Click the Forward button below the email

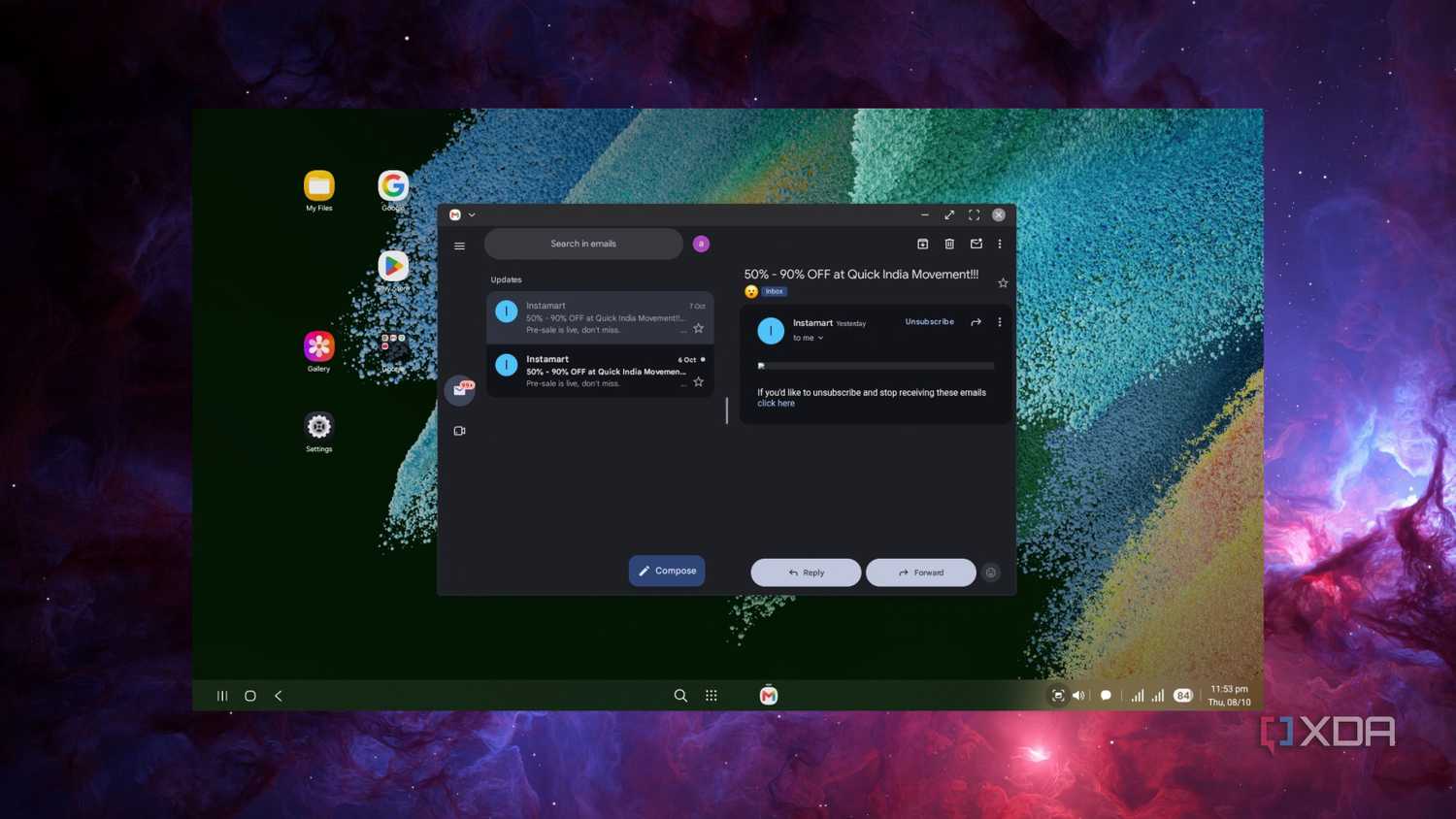(x=921, y=573)
